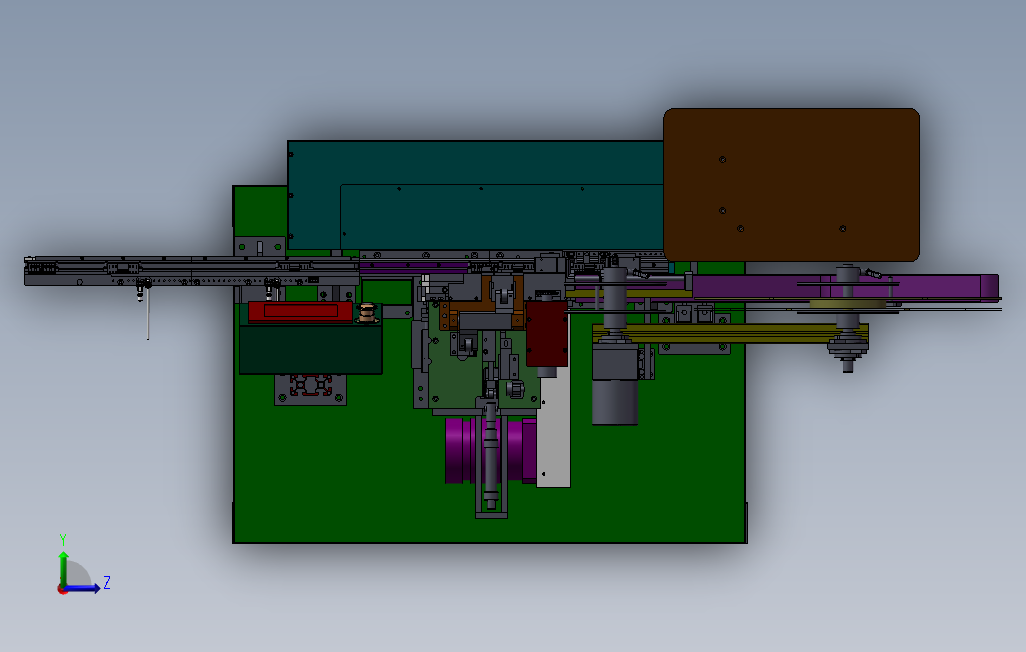Click the Z axis label of triad
Image resolution: width=1026 pixels, height=652 pixels.
[107, 583]
